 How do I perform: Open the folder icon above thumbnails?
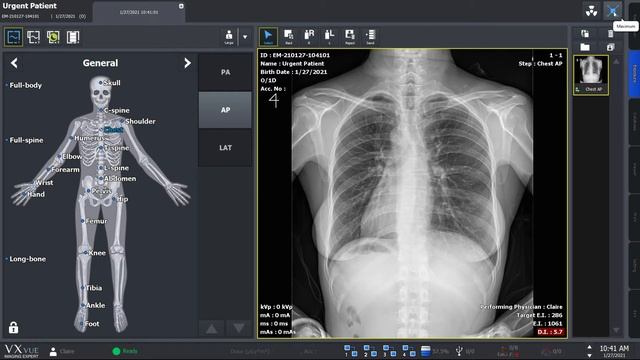tap(585, 47)
